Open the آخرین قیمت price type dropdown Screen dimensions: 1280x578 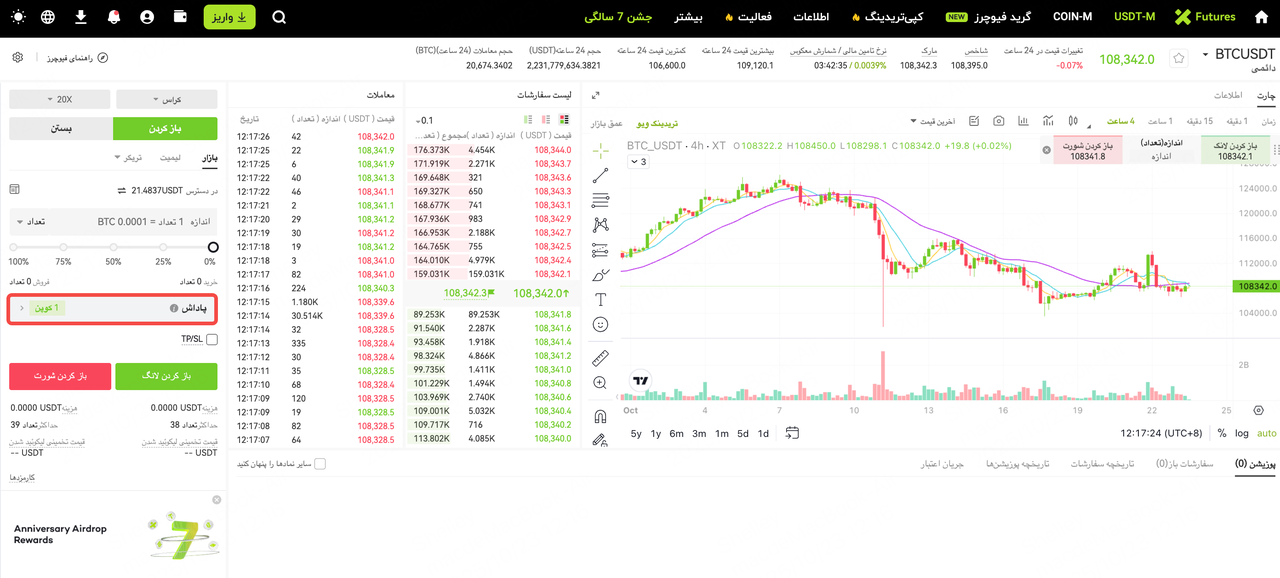click(x=933, y=121)
